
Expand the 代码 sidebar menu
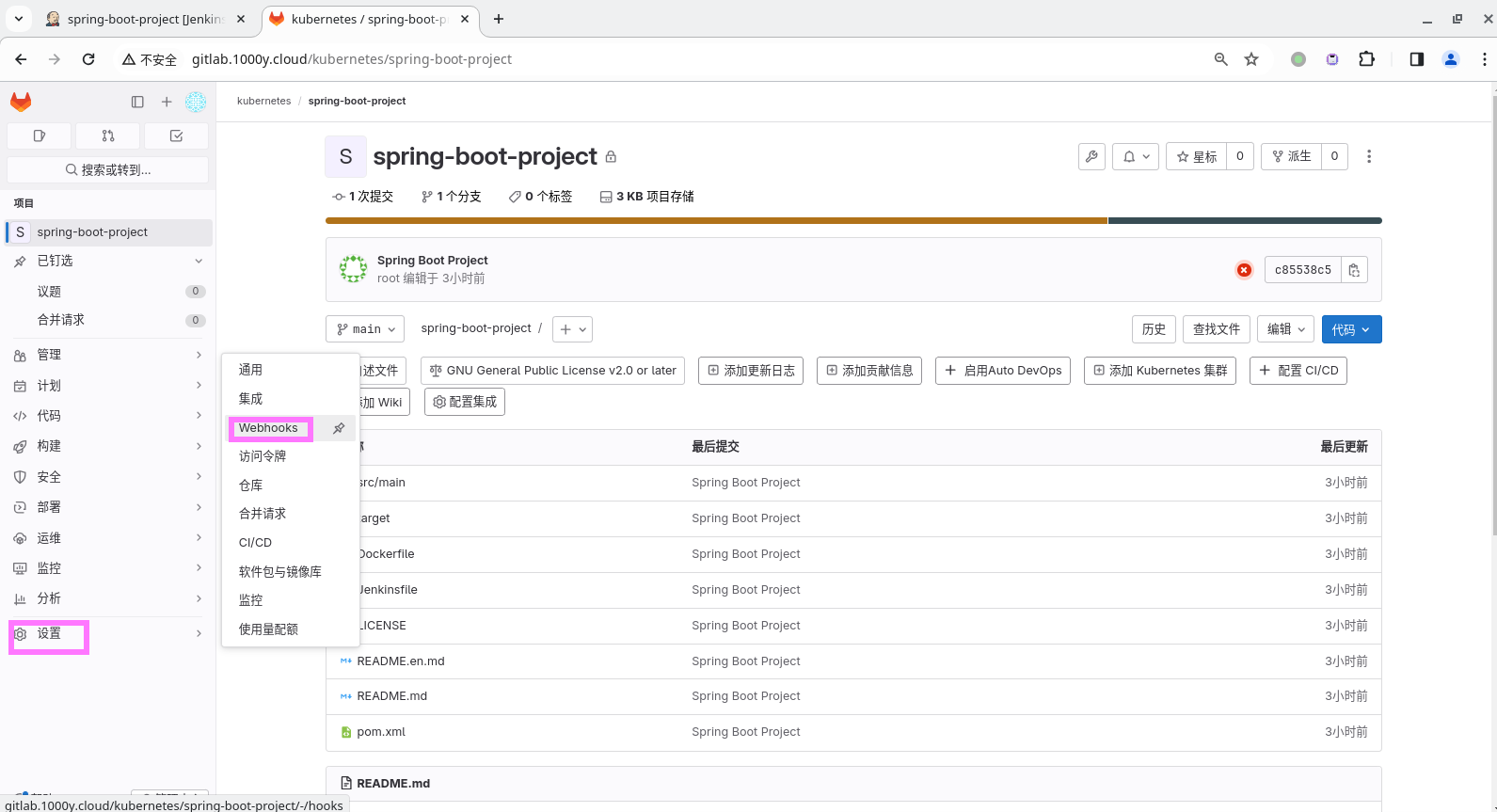pyautogui.click(x=109, y=416)
